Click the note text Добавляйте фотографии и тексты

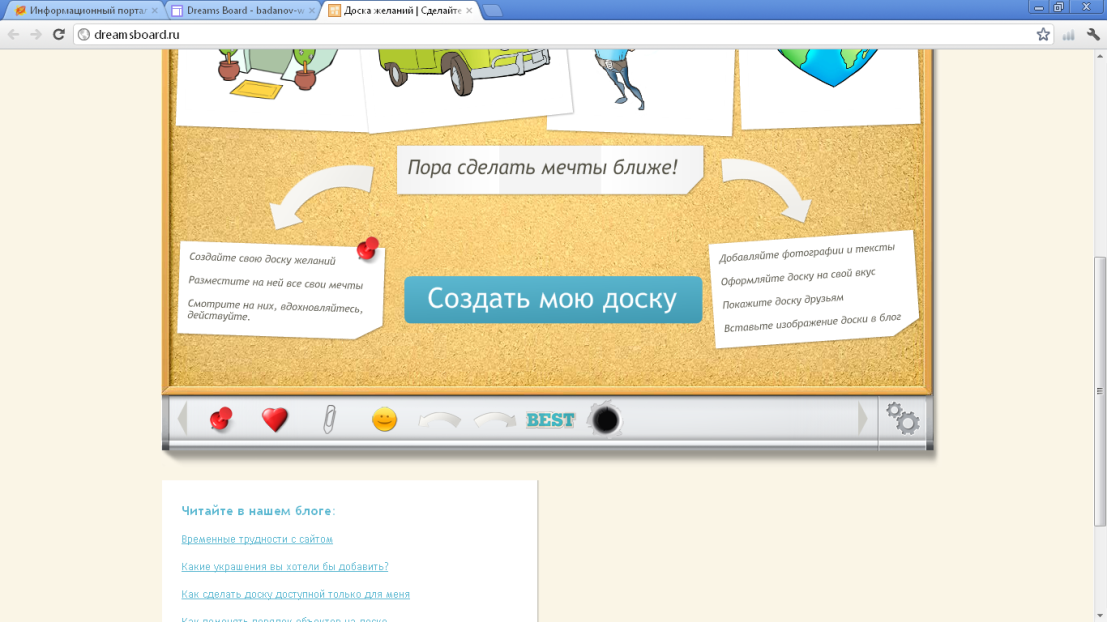pos(807,253)
